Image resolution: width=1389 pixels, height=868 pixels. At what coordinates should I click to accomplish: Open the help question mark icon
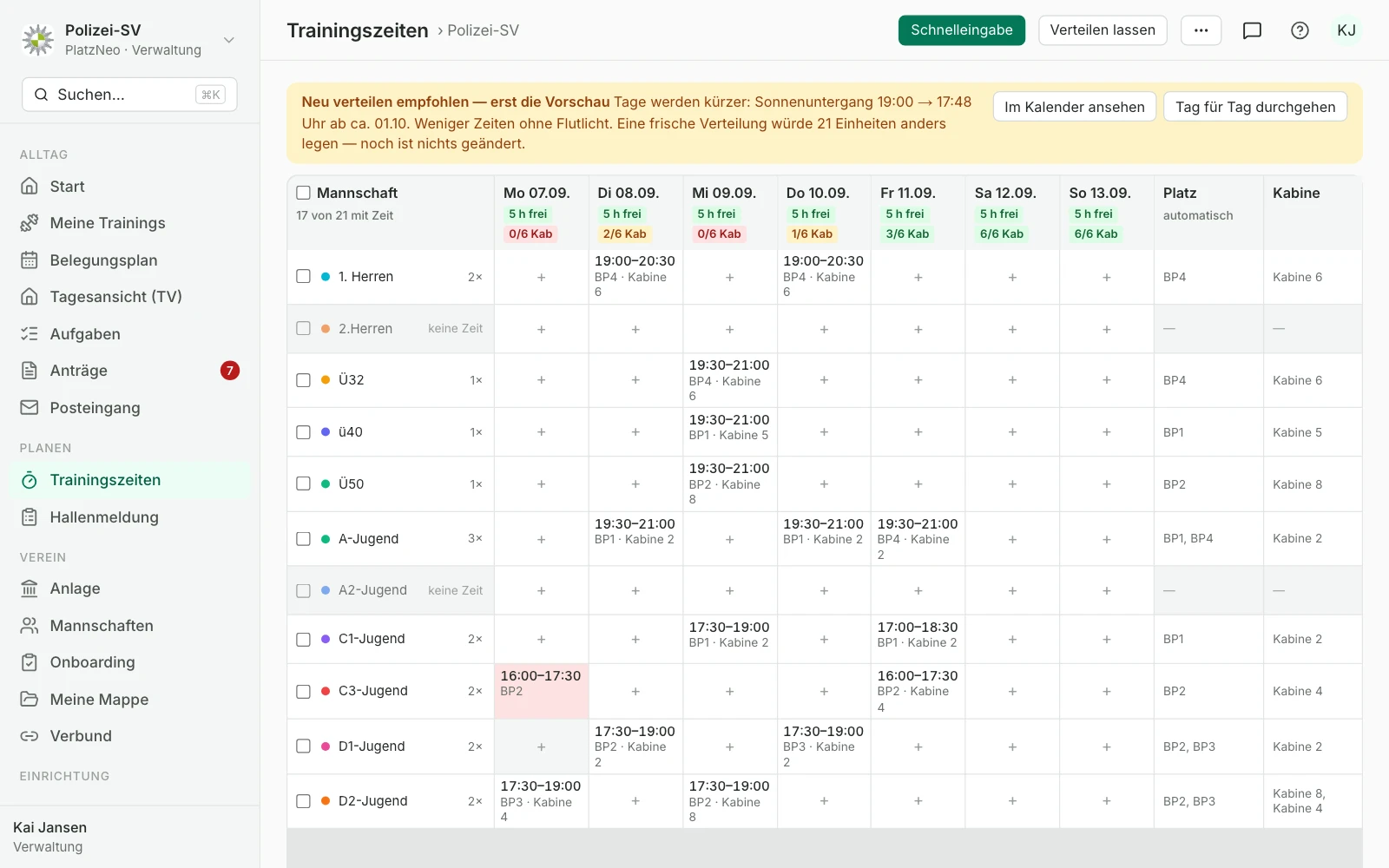click(1300, 30)
